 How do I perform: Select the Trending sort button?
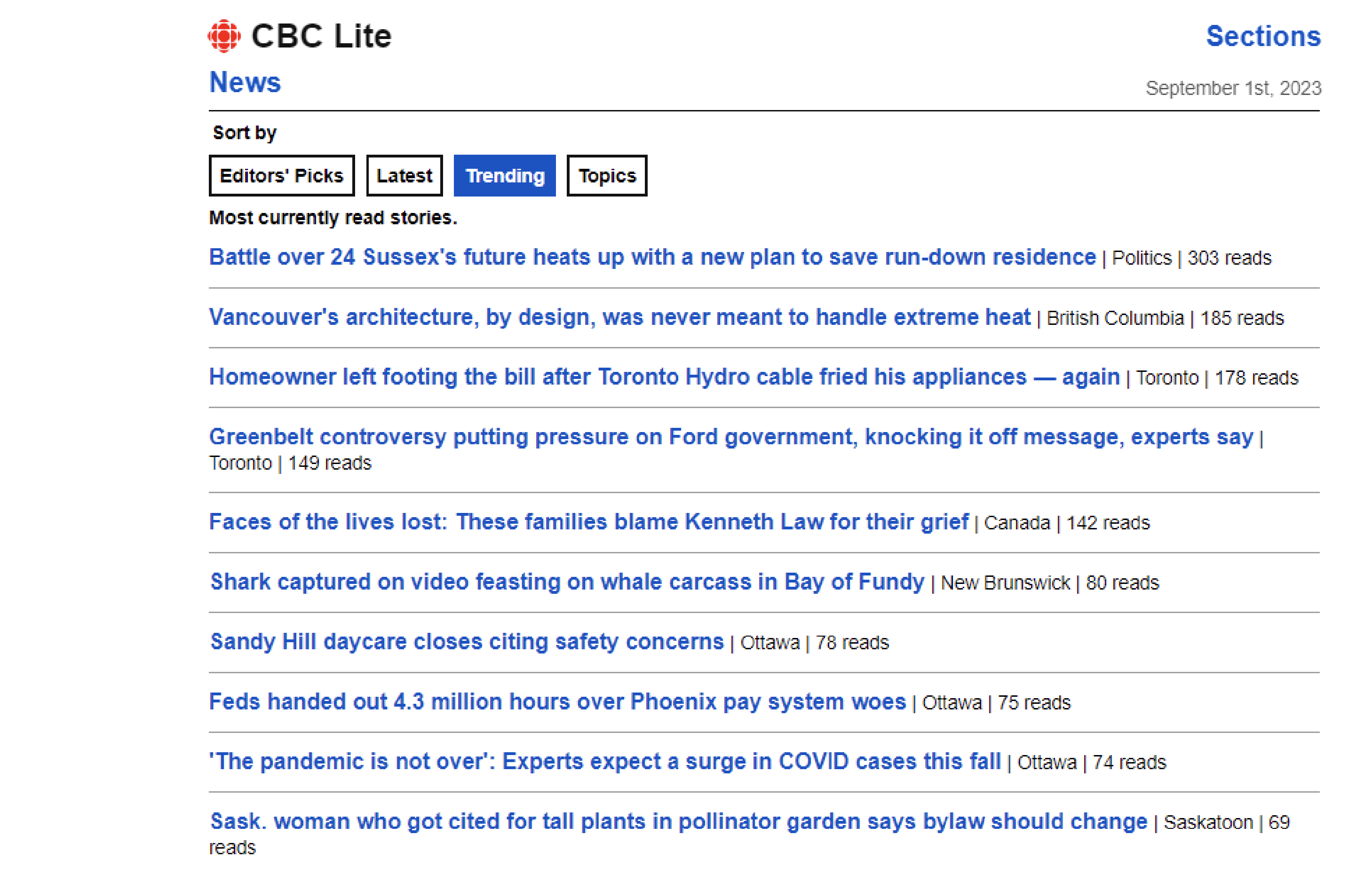coord(504,176)
